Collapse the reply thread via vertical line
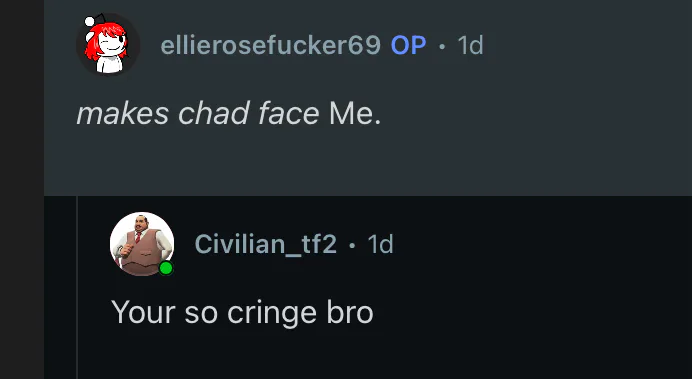The image size is (692, 379). point(77,287)
